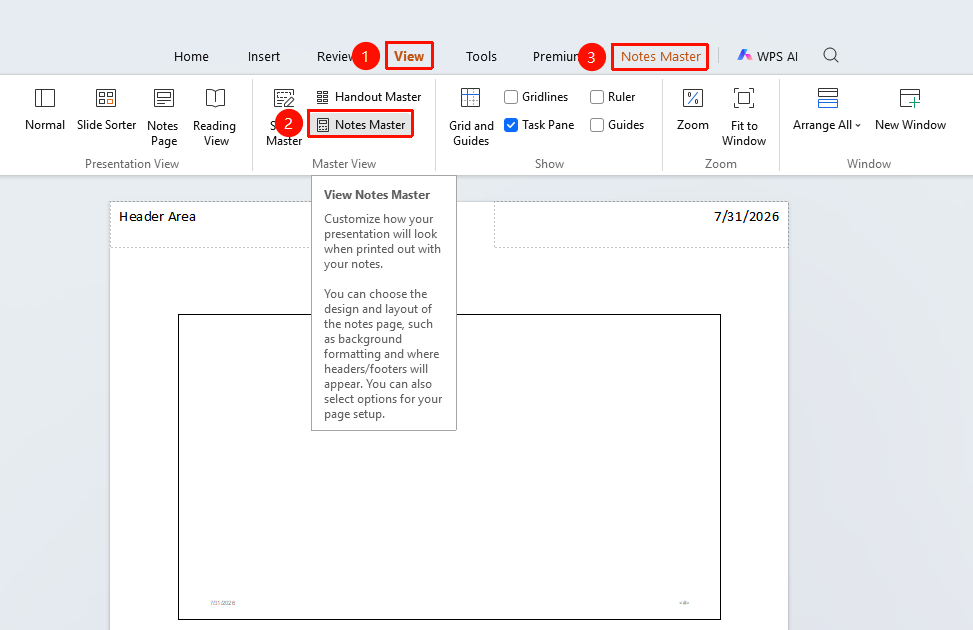
Task: Open the Handout Master view
Action: click(x=369, y=97)
